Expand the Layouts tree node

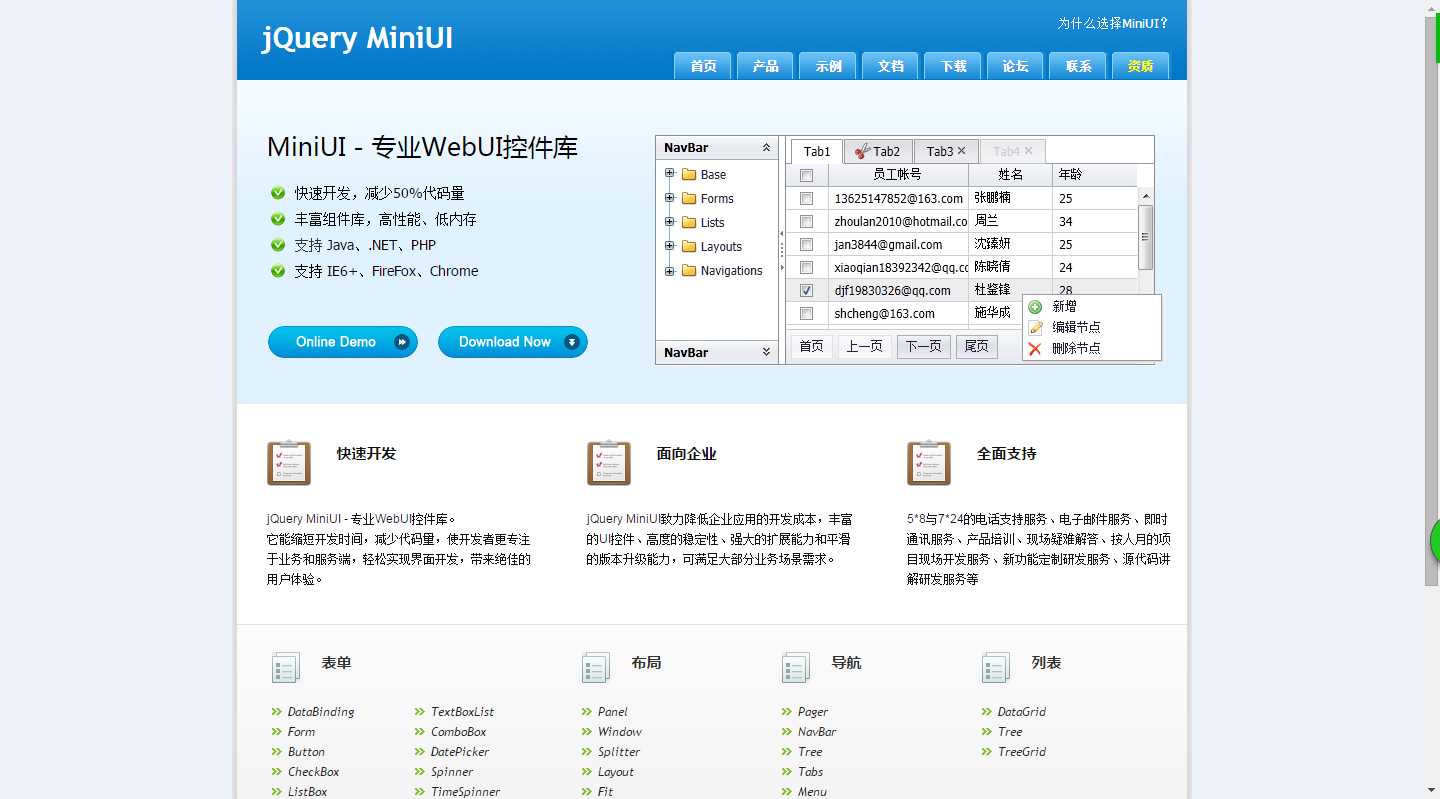coord(670,246)
